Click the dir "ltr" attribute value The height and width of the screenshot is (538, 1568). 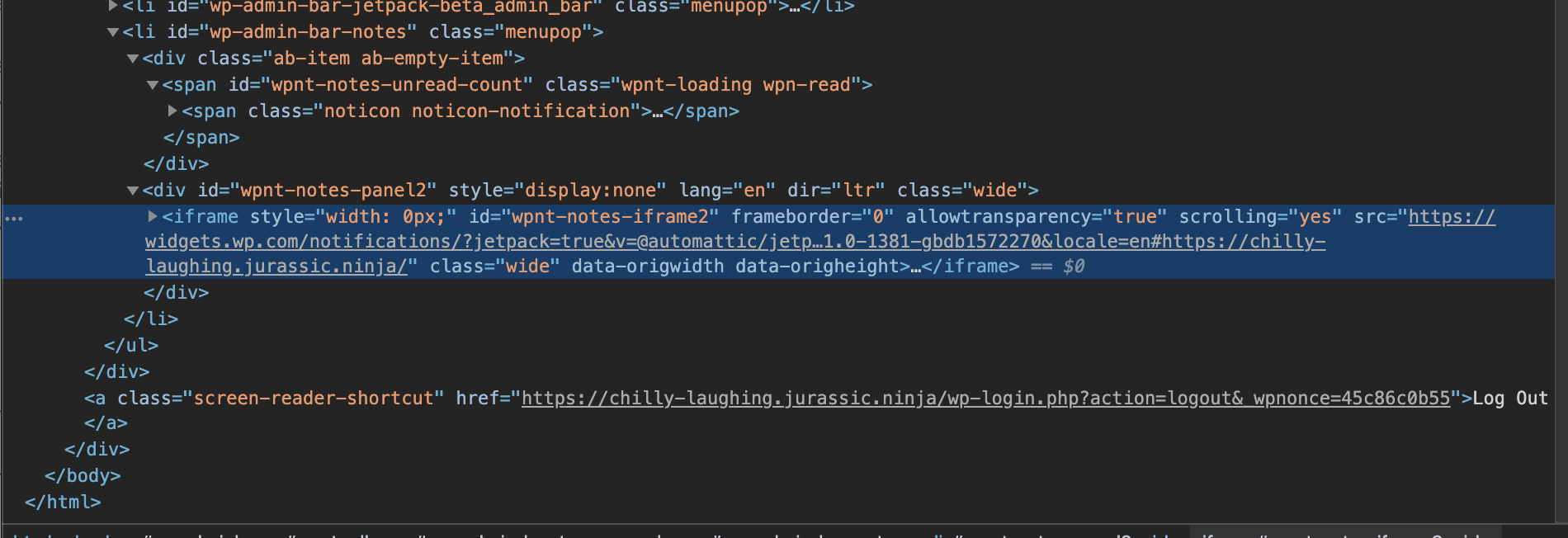[x=858, y=191]
